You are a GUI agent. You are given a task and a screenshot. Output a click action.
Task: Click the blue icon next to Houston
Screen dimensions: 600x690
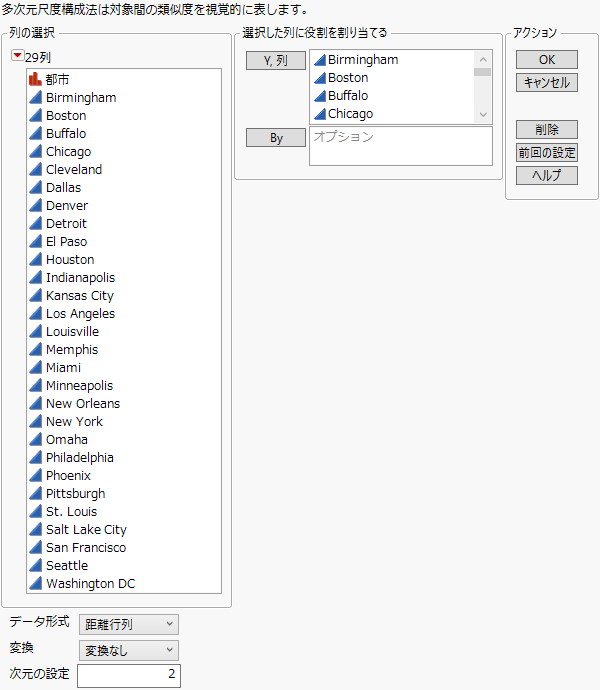click(x=35, y=260)
